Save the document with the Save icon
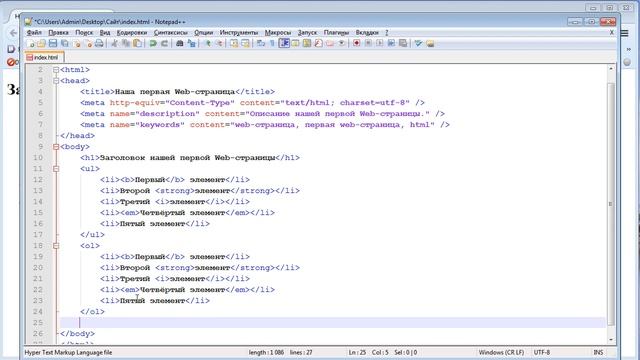The width and height of the screenshot is (640, 360). (53, 43)
